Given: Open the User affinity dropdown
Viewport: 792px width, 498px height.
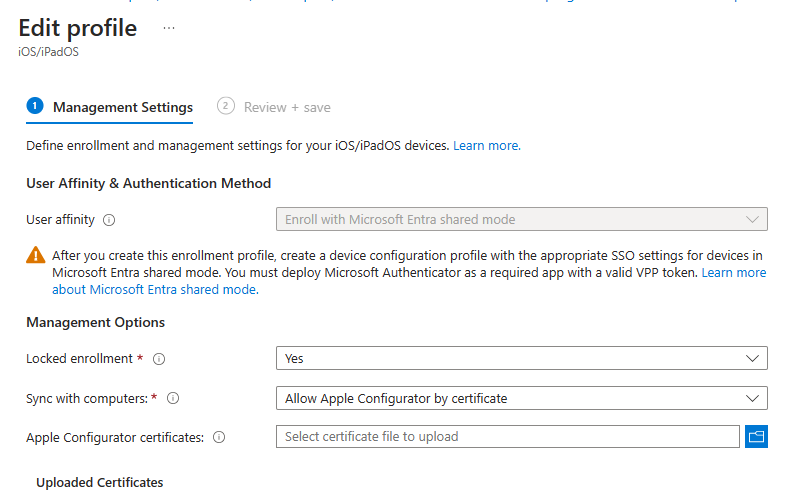Looking at the screenshot, I should pyautogui.click(x=522, y=219).
